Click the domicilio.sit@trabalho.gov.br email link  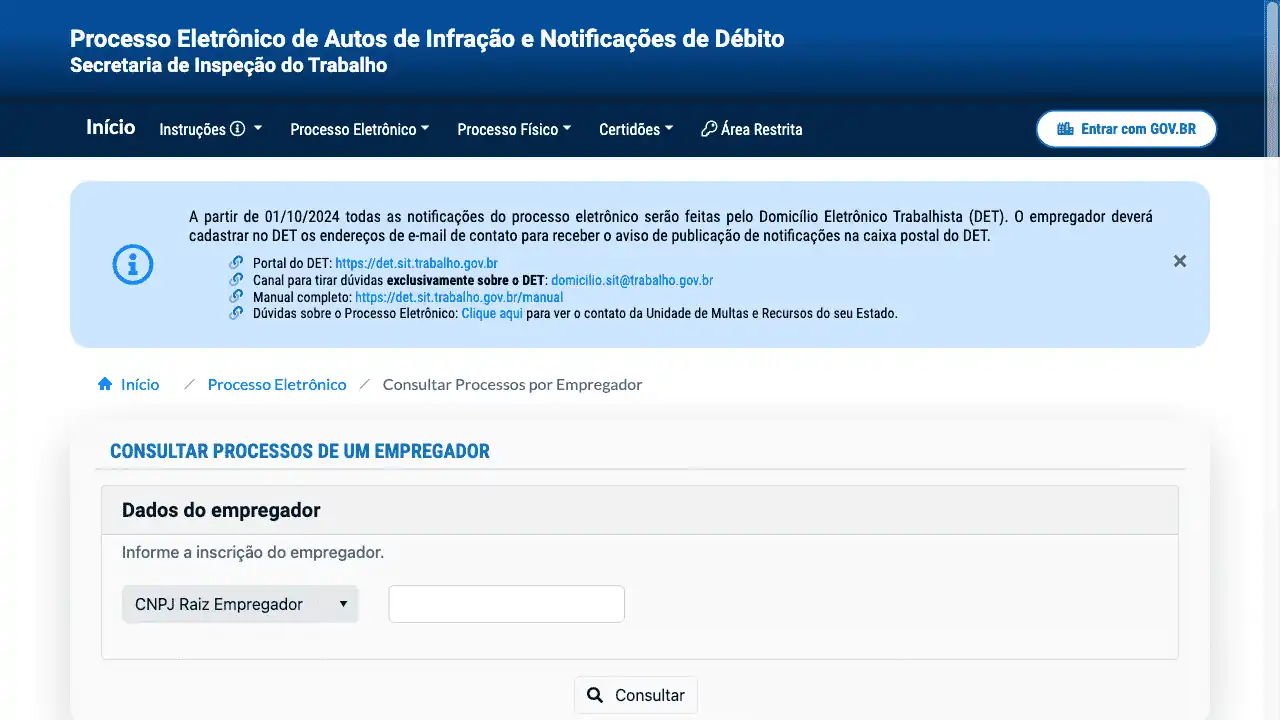(x=632, y=281)
